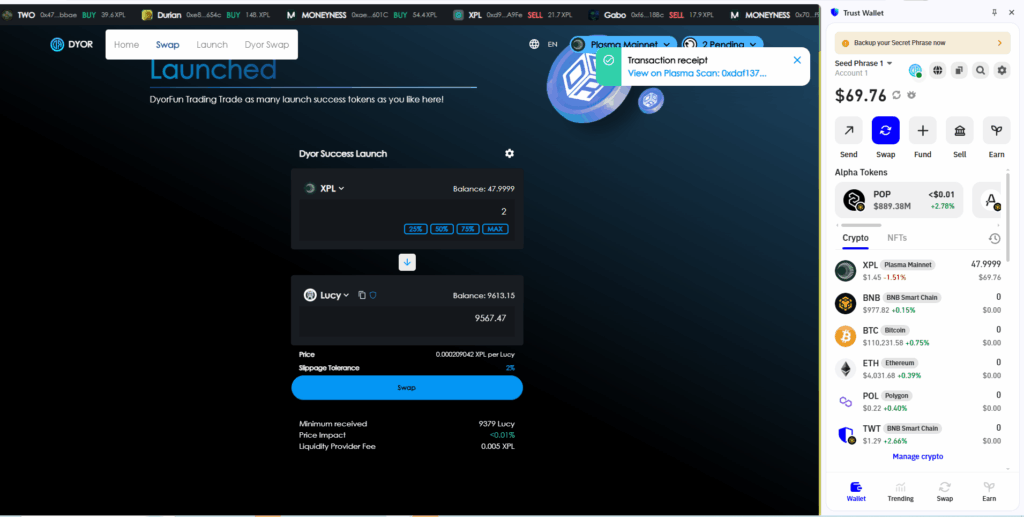
Task: Open View on Plasma Scan link
Action: click(697, 73)
